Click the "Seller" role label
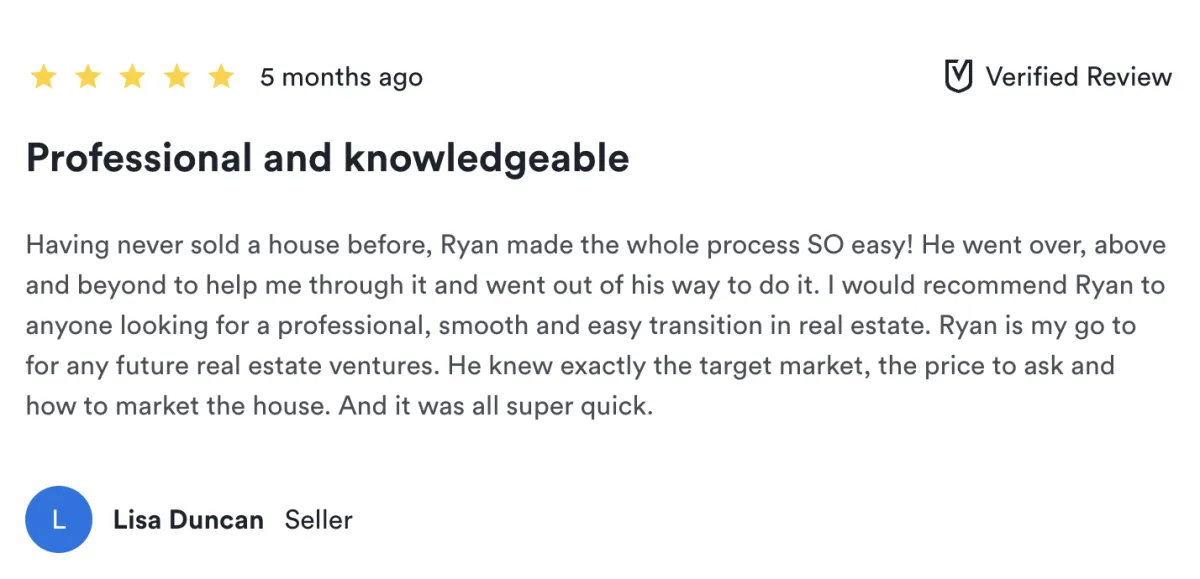 point(318,520)
